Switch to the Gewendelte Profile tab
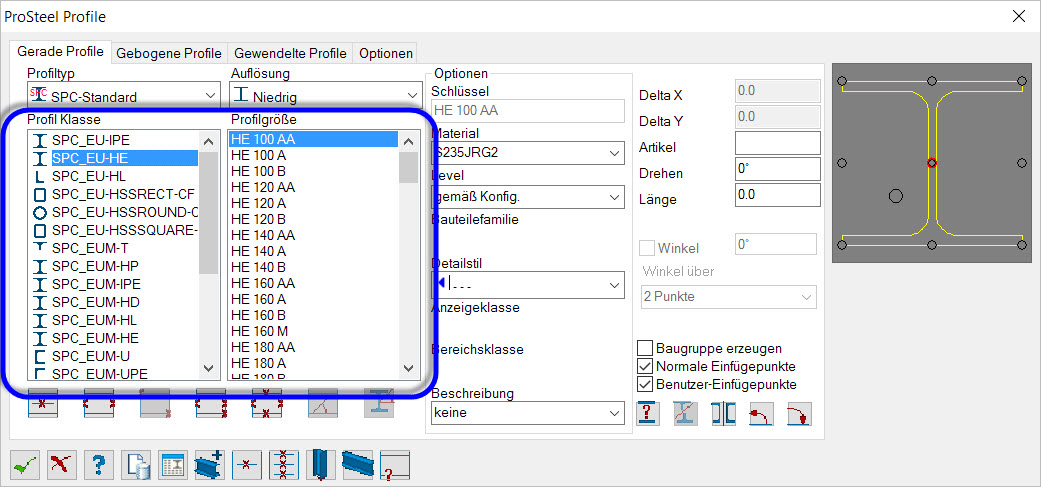Screen dimensions: 1041x487 [x=290, y=54]
